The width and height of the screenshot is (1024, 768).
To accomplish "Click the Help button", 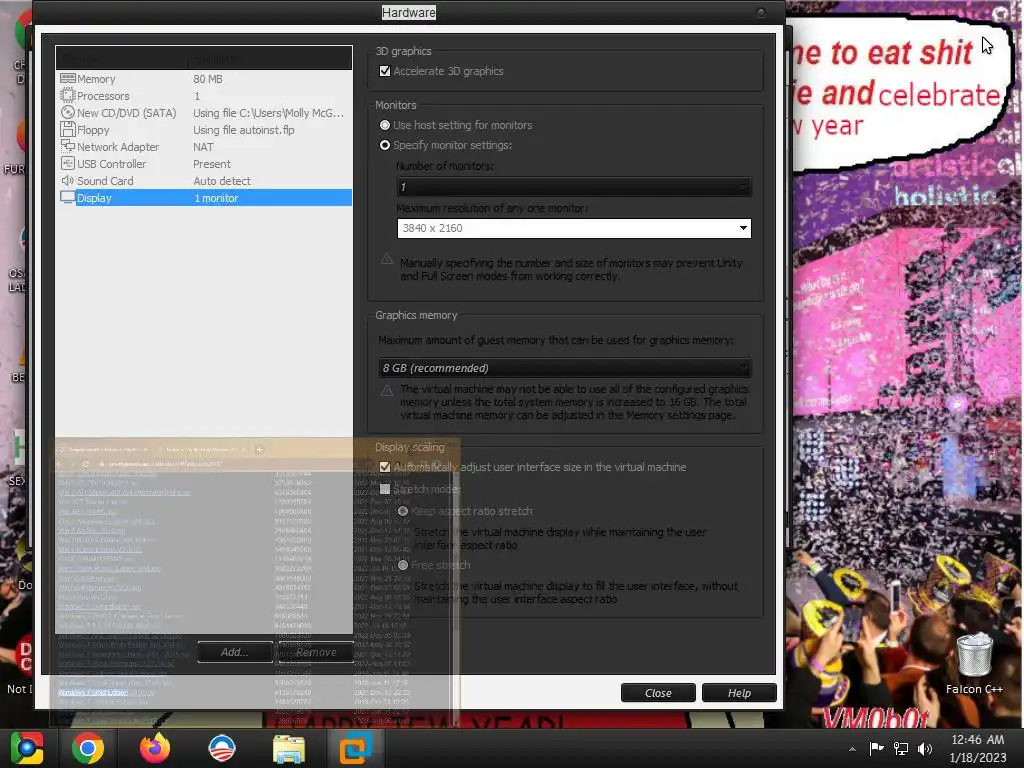I will pos(739,693).
